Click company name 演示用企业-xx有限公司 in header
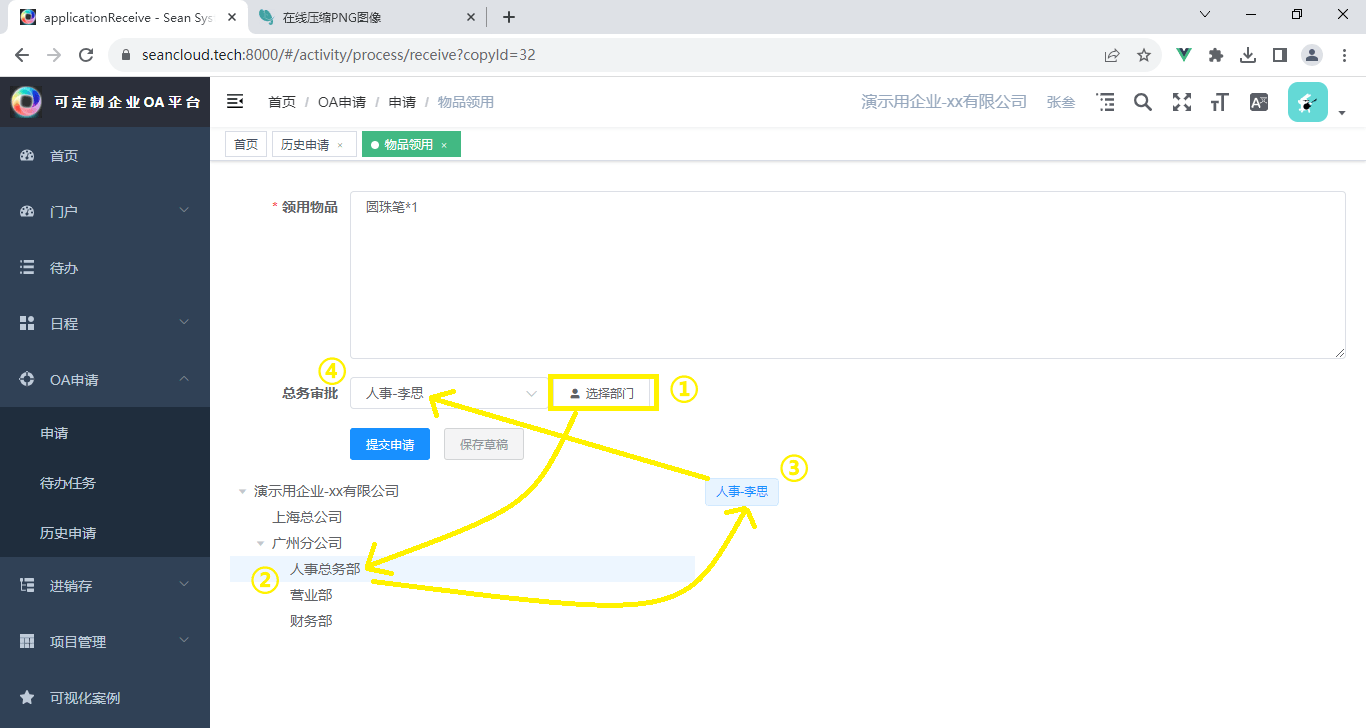Viewport: 1366px width, 728px height. pyautogui.click(x=944, y=102)
